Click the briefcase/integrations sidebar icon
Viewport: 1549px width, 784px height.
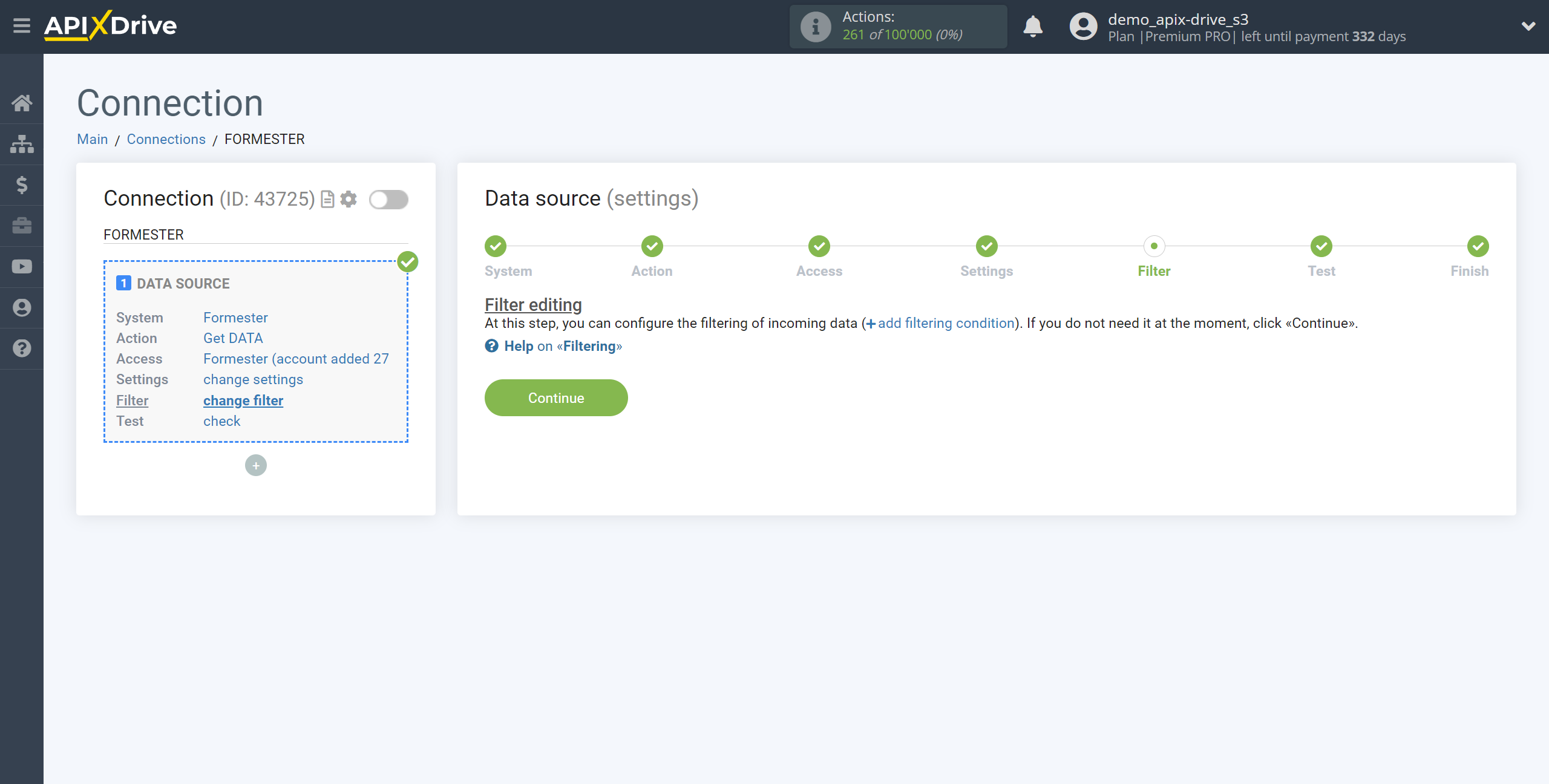click(22, 225)
